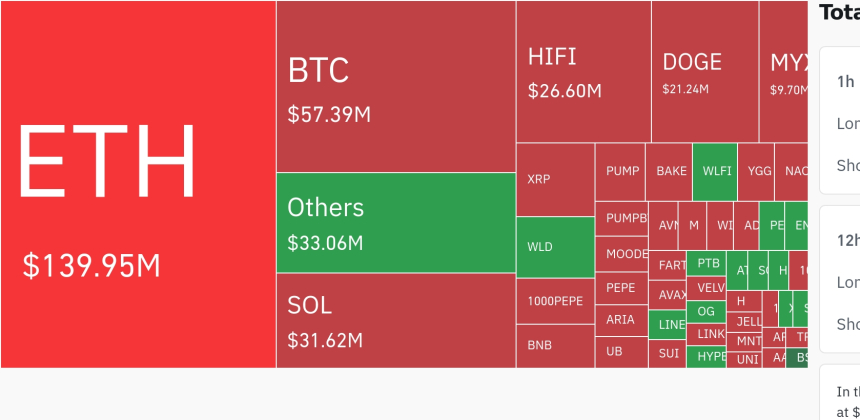Click the DOGE $21.24M tile
Screen dimensions: 860x420
coord(704,72)
